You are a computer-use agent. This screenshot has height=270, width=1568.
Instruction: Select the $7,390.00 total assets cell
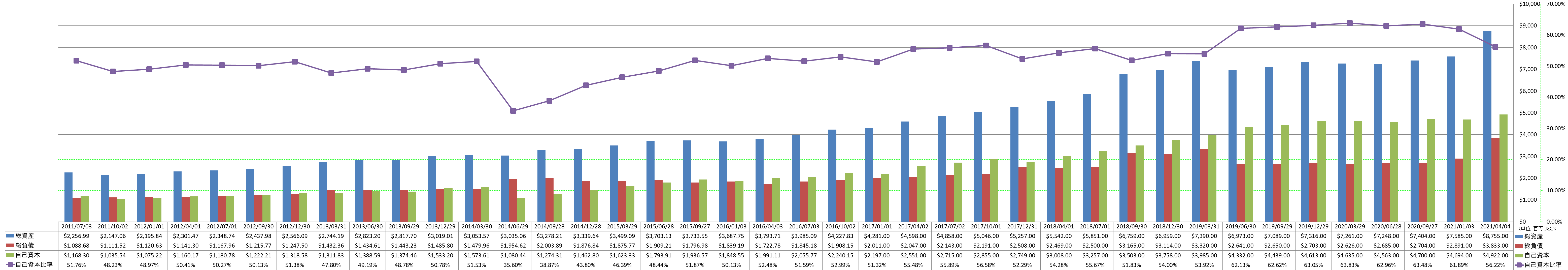[x=1204, y=236]
